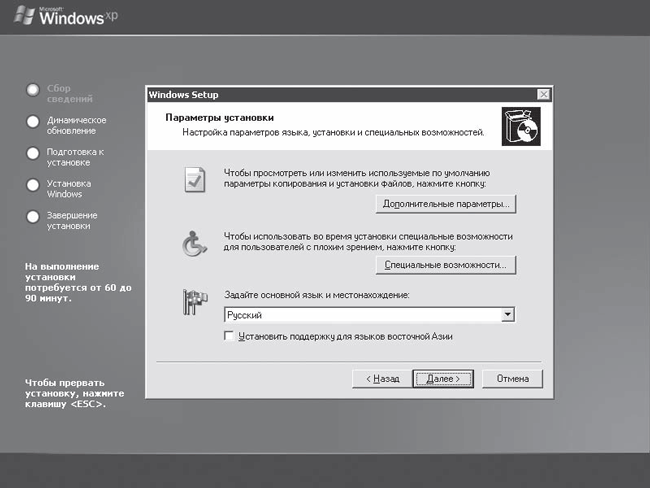Click the Windows Setup title bar text
Image resolution: width=650 pixels, height=488 pixels.
(183, 95)
